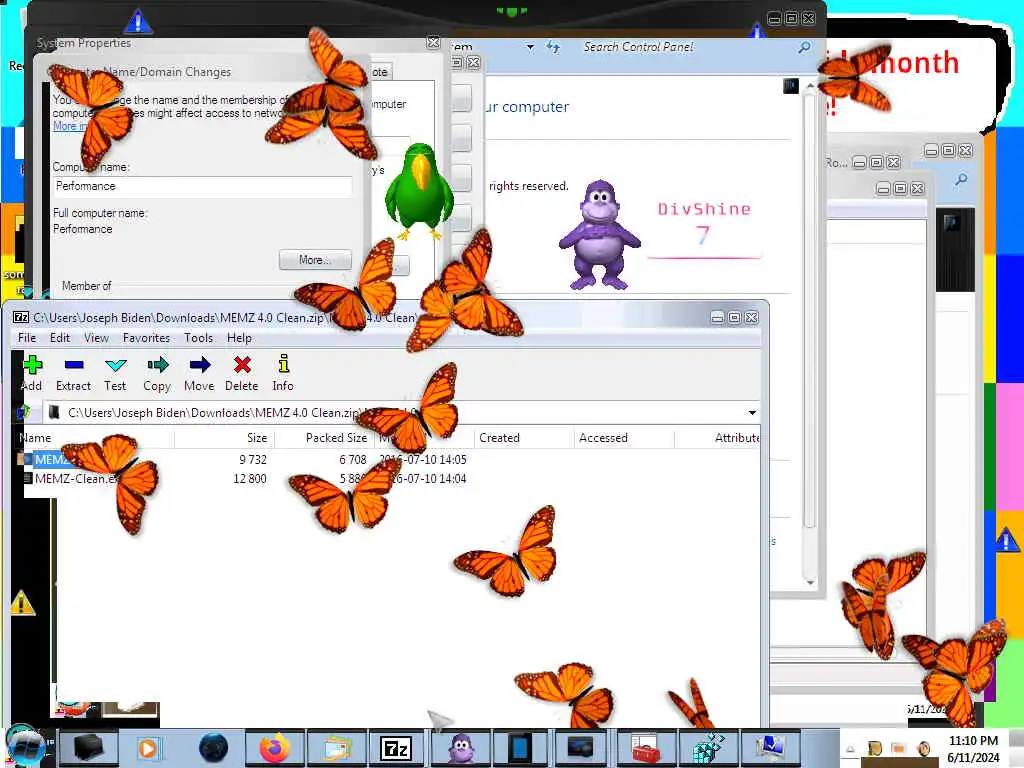Viewport: 1024px width, 768px height.
Task: Click the size value 9 732
Action: point(253,460)
